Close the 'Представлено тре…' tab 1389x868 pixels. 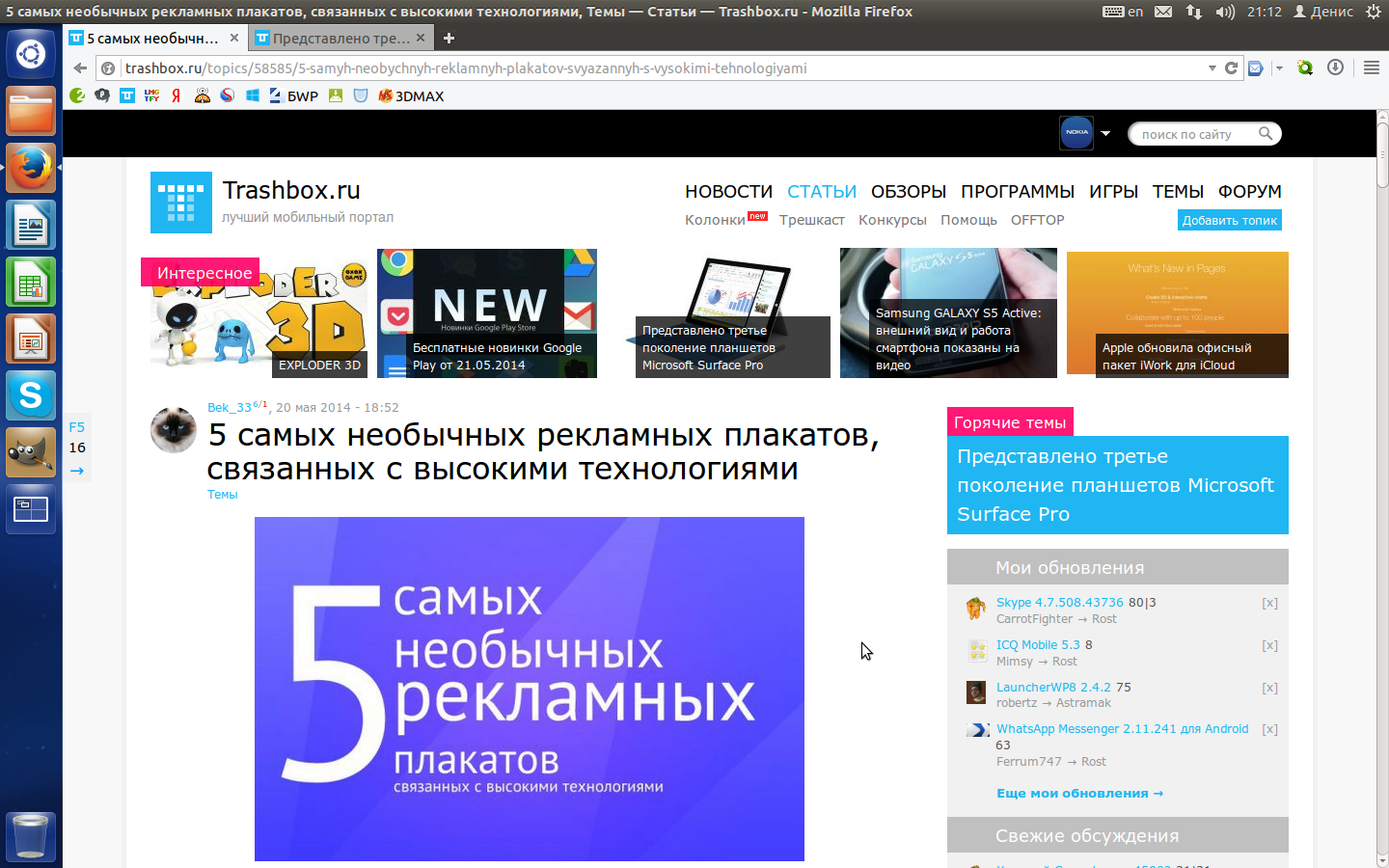click(x=421, y=39)
